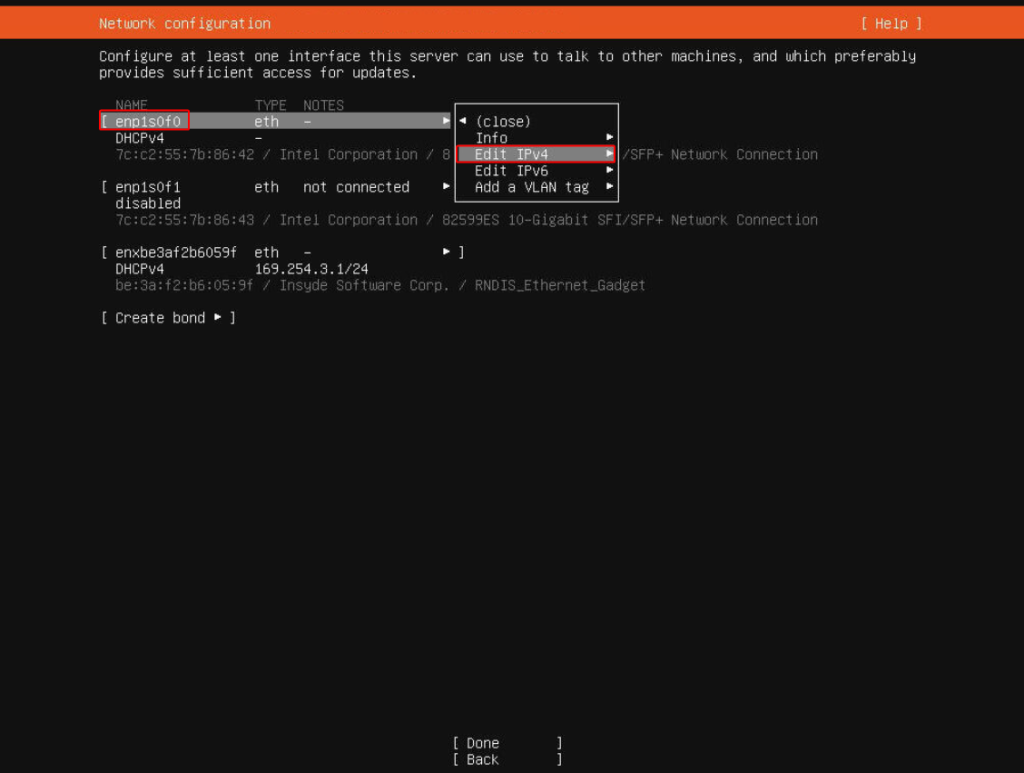Click the DHCPv4 label under enp1s0f0

[140, 137]
